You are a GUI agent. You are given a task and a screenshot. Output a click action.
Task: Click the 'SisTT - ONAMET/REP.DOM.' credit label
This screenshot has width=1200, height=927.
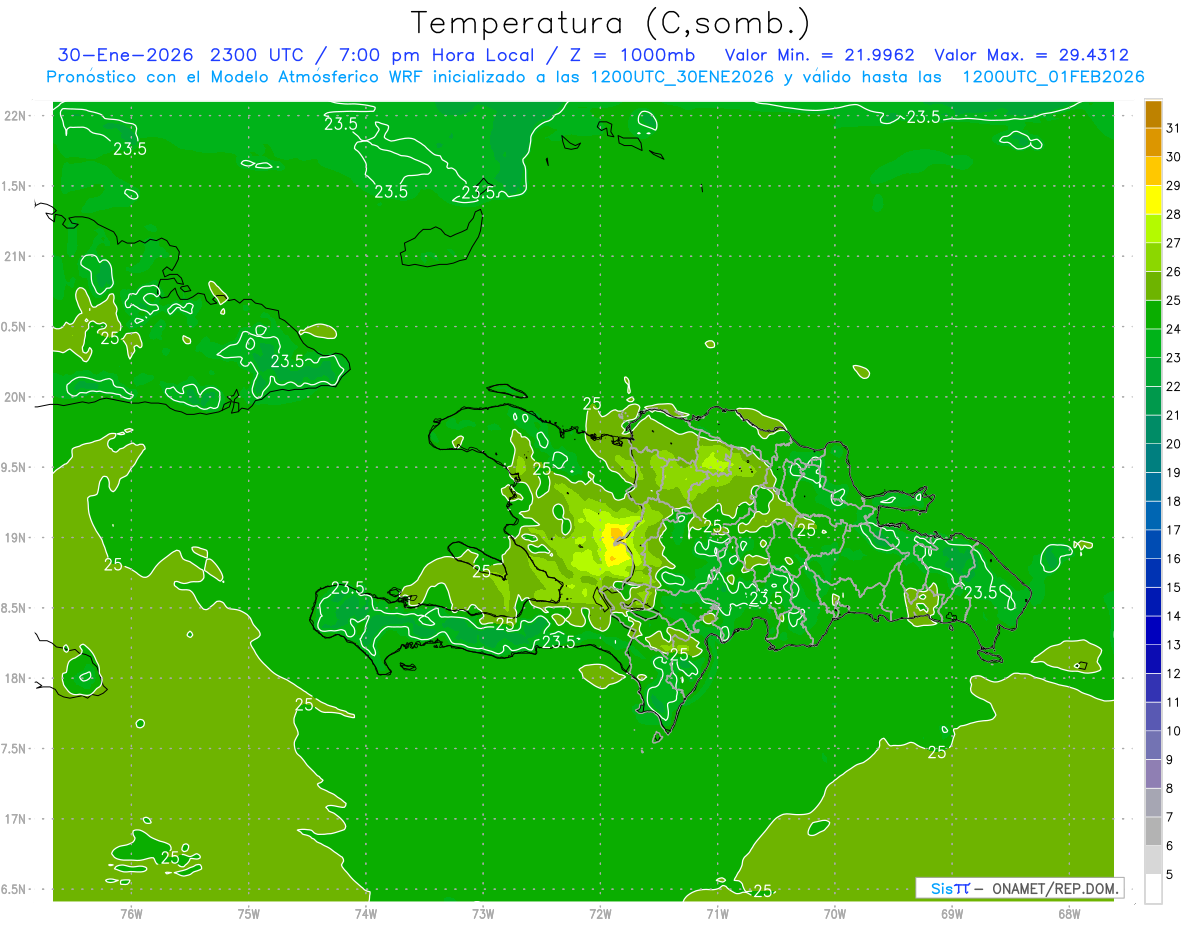(x=1020, y=888)
